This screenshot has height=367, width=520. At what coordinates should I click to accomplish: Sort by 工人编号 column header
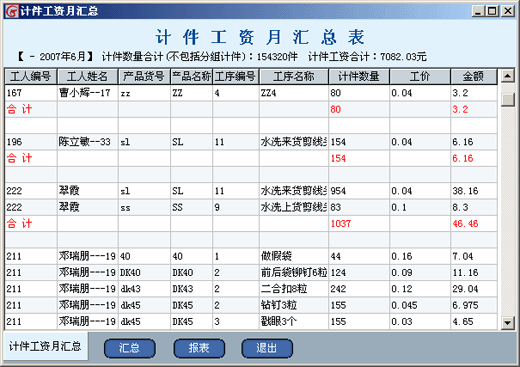[31, 77]
